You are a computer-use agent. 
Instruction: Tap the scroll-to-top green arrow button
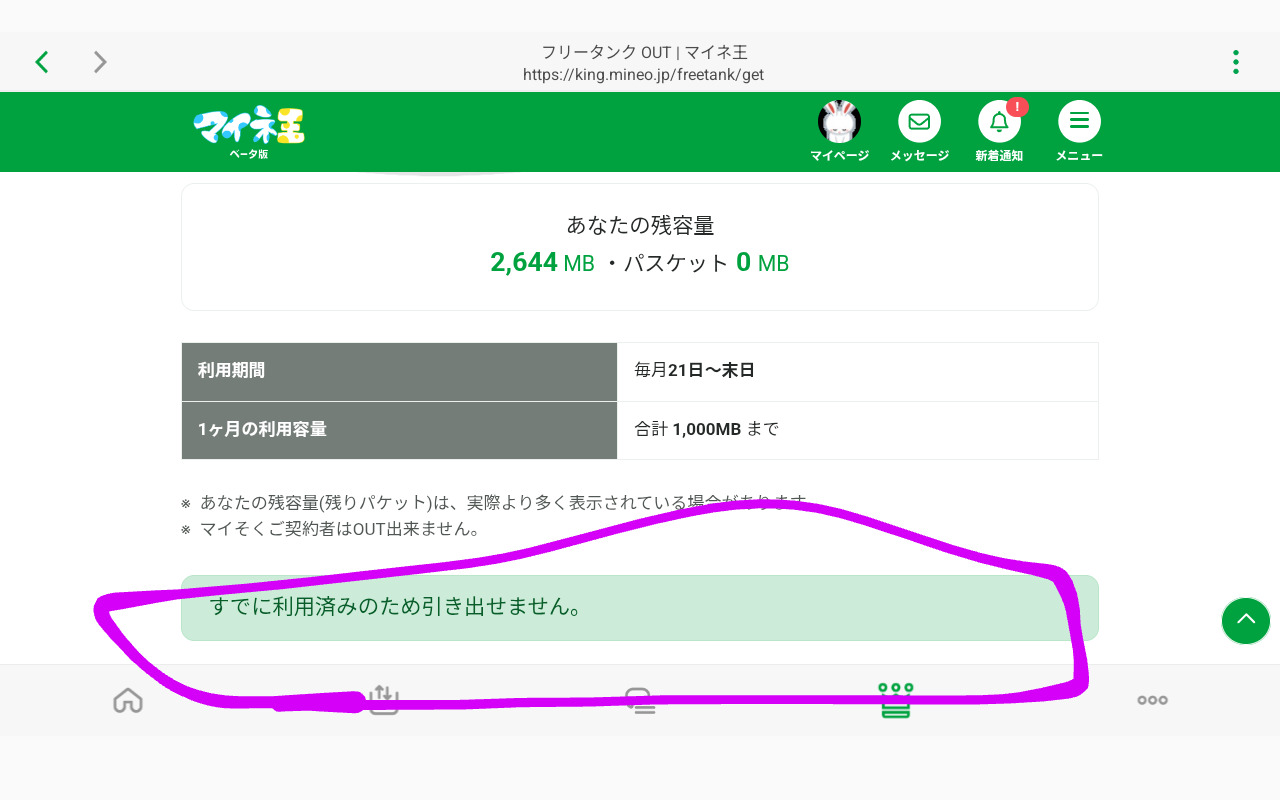(x=1246, y=621)
